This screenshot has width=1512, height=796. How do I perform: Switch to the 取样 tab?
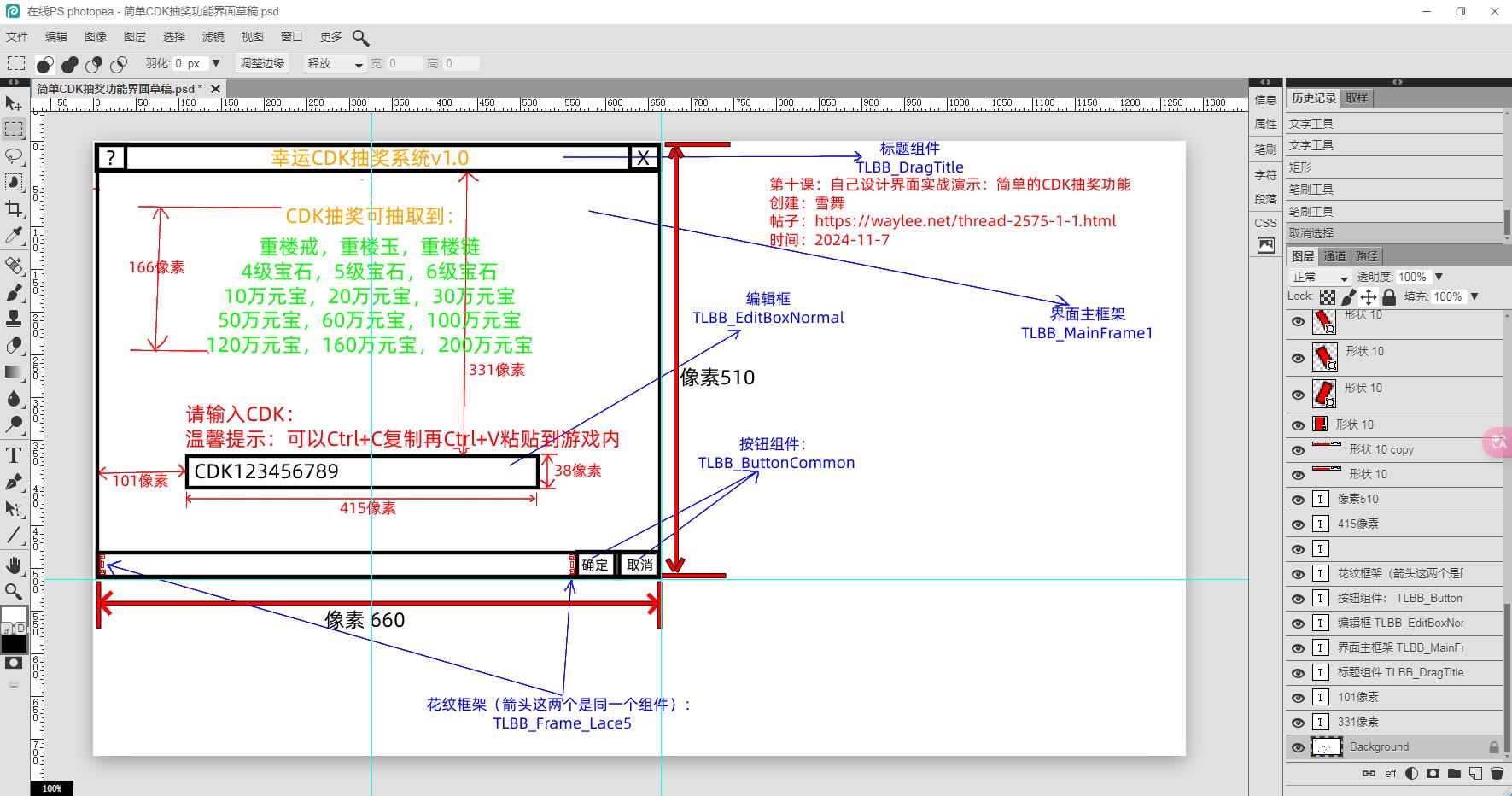click(x=1357, y=98)
